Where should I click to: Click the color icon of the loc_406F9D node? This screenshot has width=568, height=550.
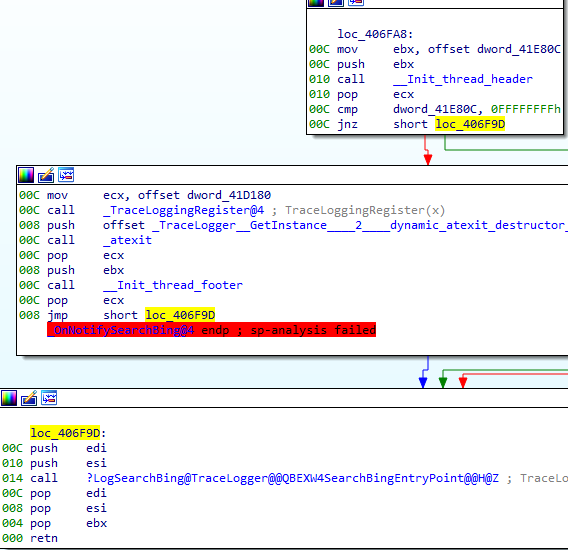tap(9, 398)
